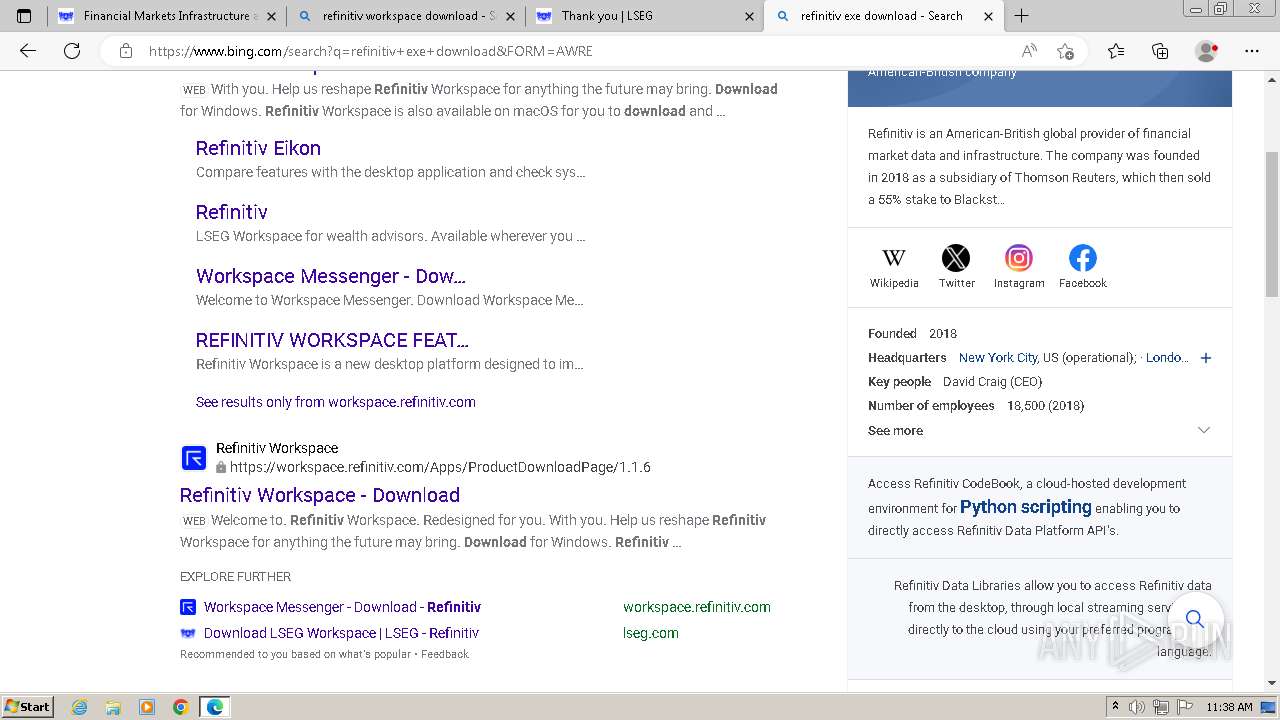Click the vertical page scrollbar thumb
This screenshot has height=720, width=1280.
pos(1272,224)
